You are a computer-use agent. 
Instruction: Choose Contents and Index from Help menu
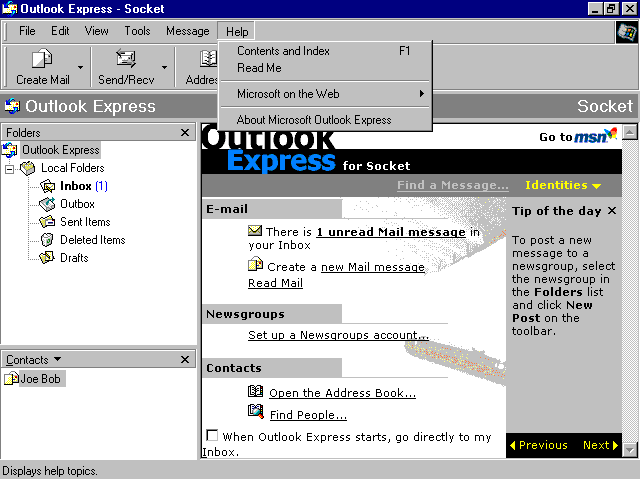pyautogui.click(x=325, y=51)
